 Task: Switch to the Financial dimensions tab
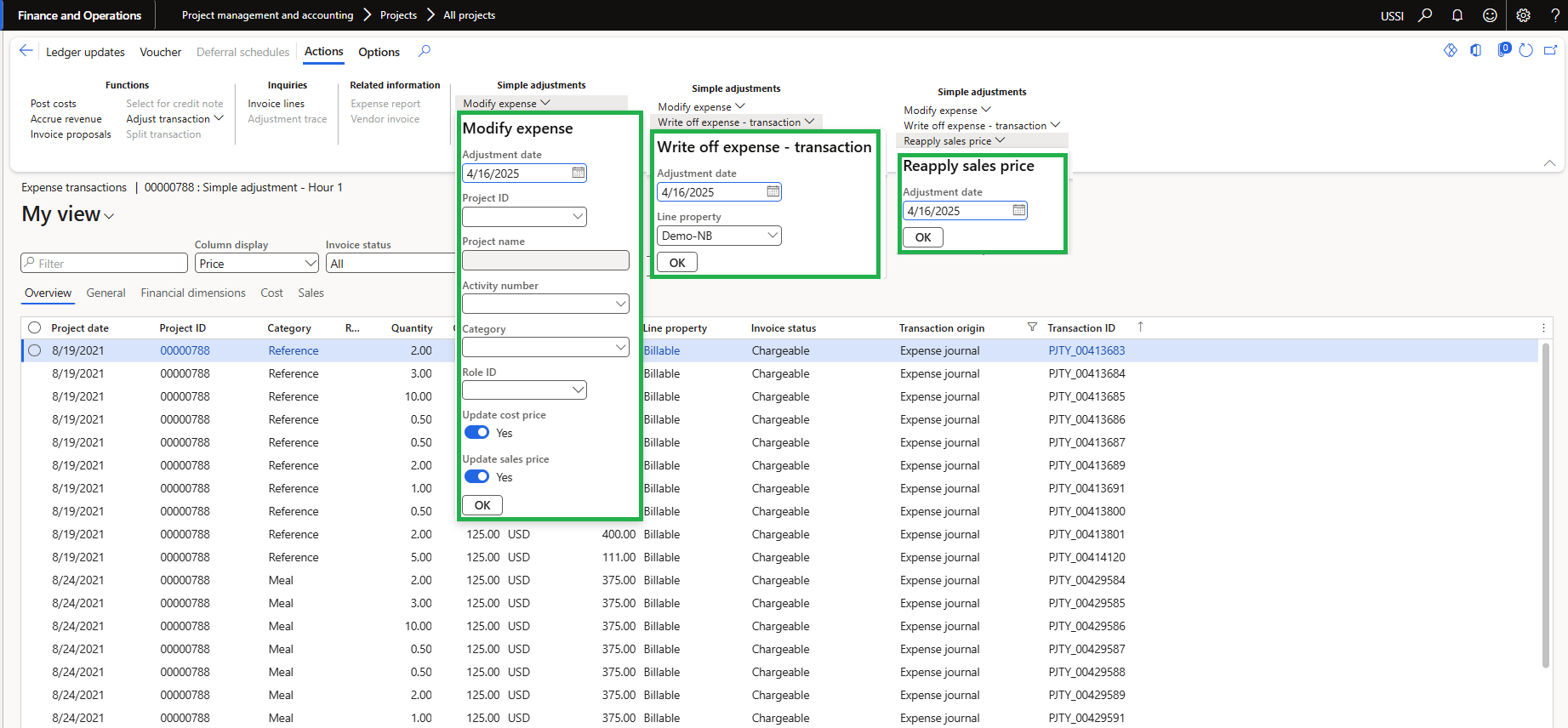coord(193,293)
